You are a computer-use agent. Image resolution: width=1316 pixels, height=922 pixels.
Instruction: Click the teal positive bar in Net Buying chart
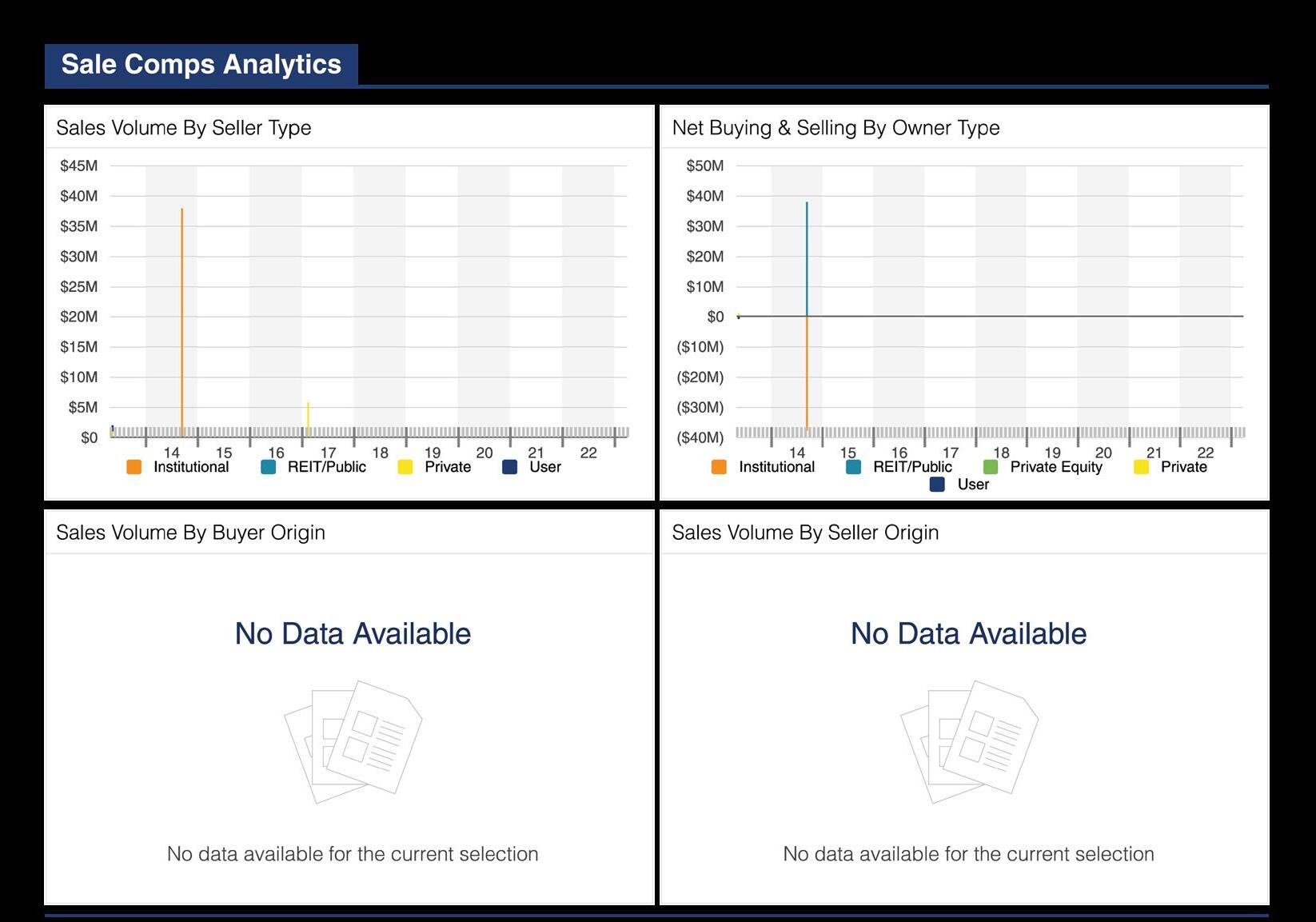(807, 259)
